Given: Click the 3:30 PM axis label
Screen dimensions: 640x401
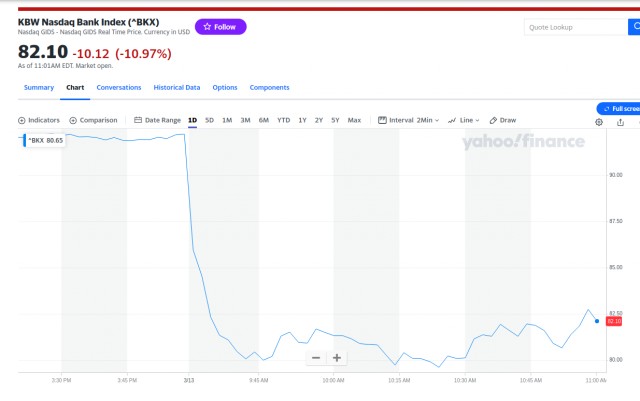Looking at the screenshot, I should click(x=61, y=380).
